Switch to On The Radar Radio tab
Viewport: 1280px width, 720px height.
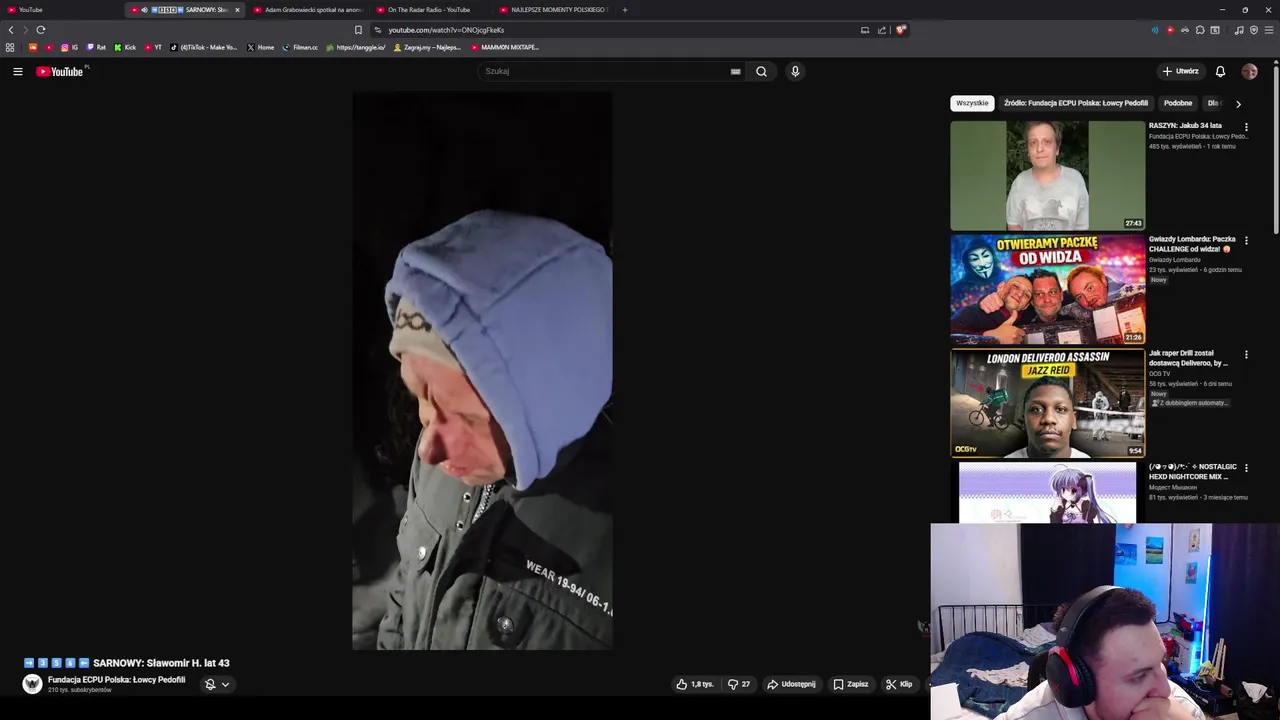(431, 10)
